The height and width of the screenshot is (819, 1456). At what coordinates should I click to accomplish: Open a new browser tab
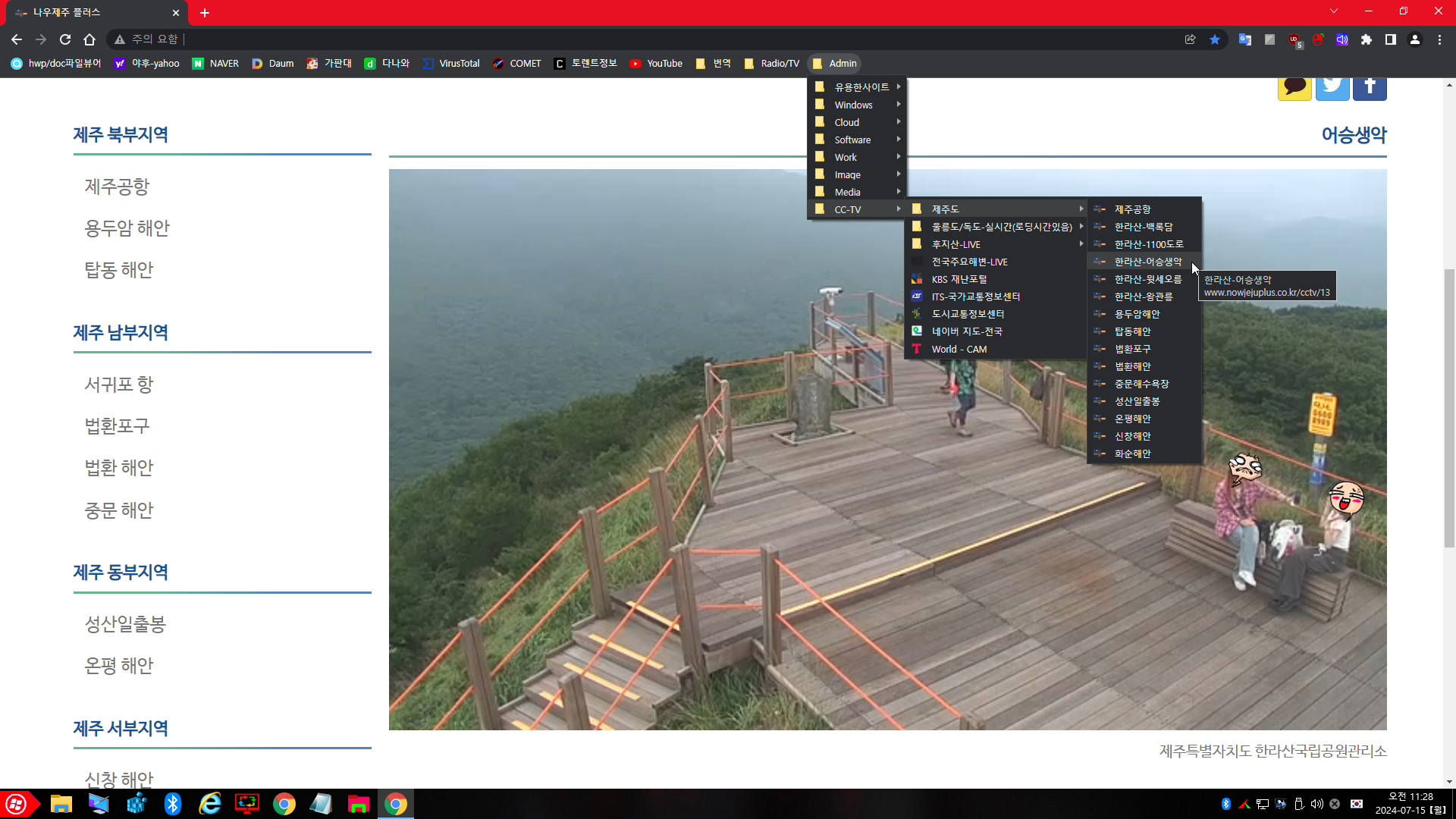click(x=205, y=13)
